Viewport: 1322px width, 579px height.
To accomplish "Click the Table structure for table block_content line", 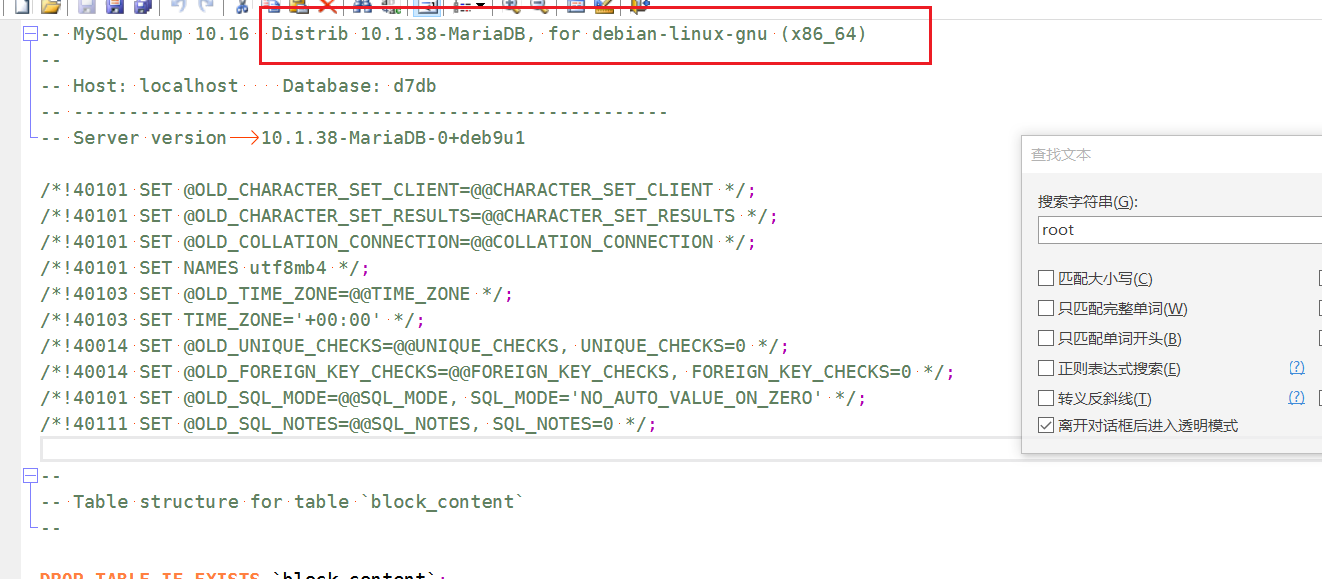I will pyautogui.click(x=283, y=502).
